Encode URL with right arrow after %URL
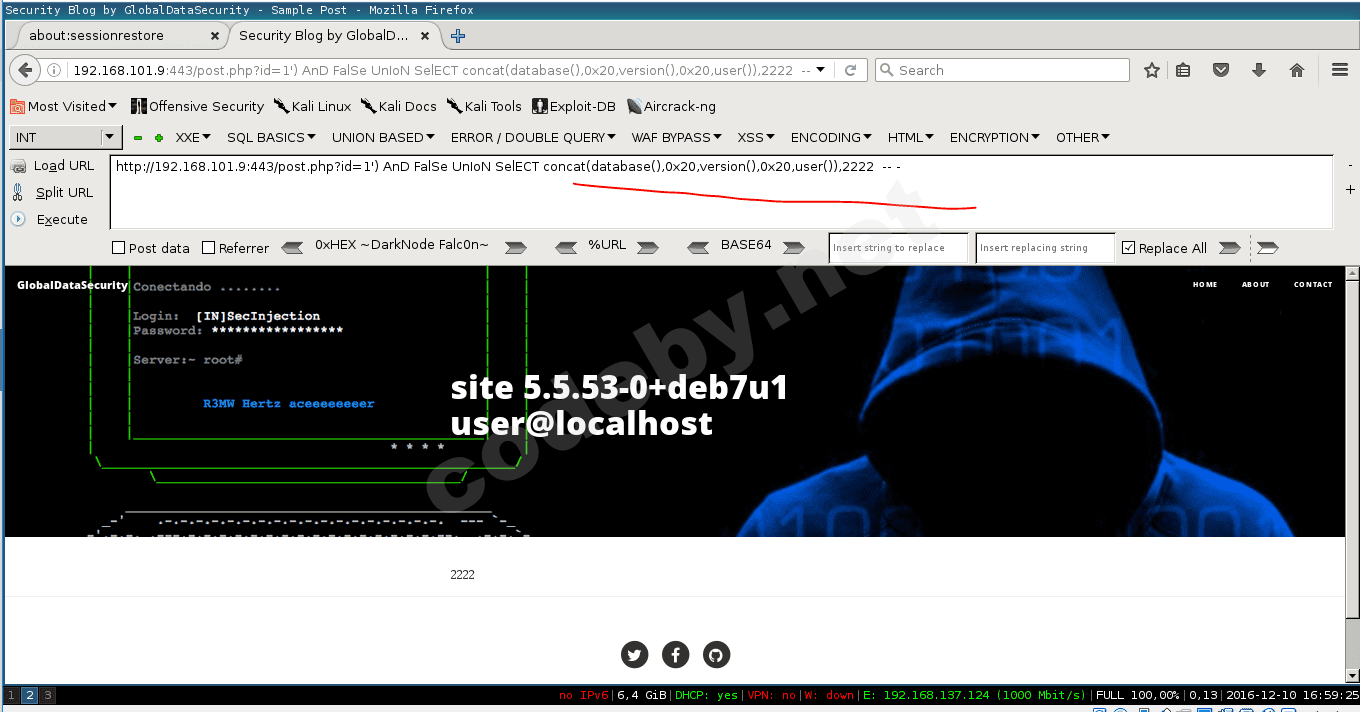Viewport: 1360px width, 712px height. [647, 247]
